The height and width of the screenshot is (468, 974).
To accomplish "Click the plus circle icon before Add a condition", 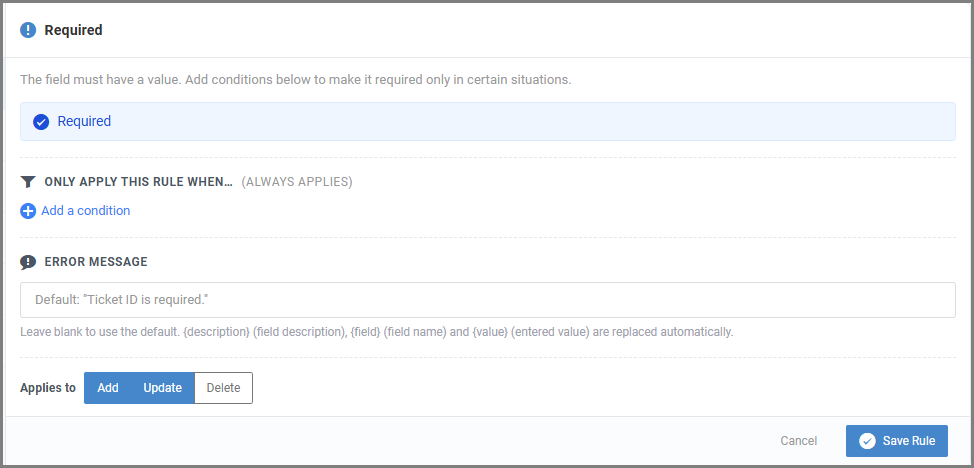I will tap(28, 211).
